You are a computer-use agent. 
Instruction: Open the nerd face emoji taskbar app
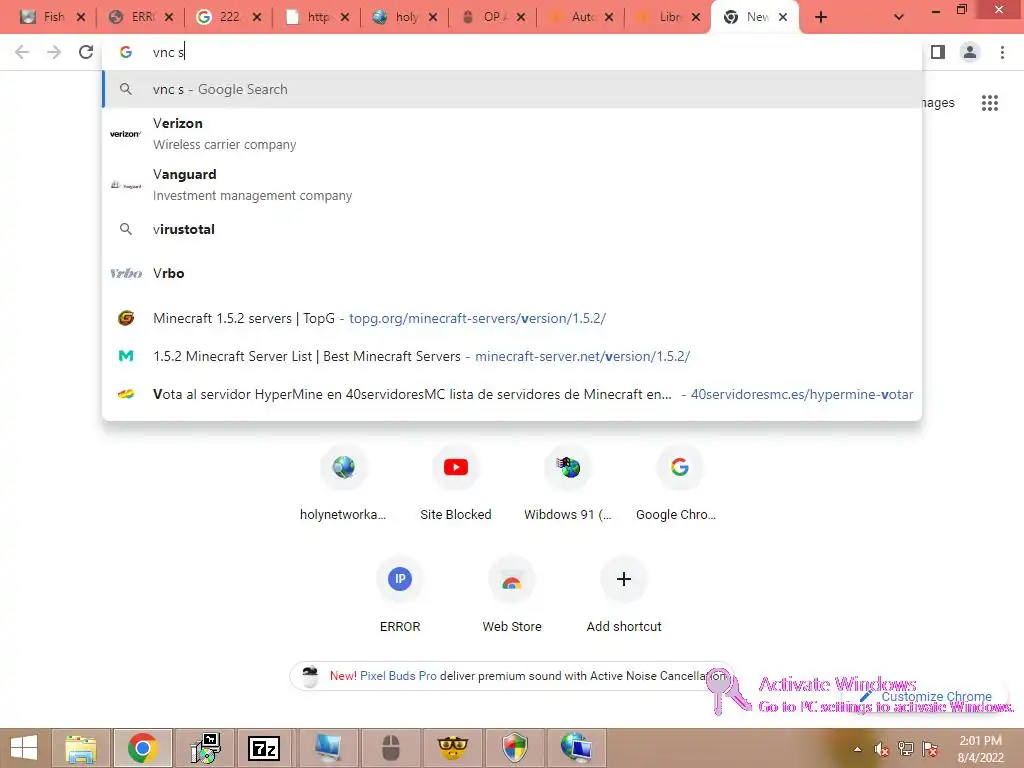(453, 748)
